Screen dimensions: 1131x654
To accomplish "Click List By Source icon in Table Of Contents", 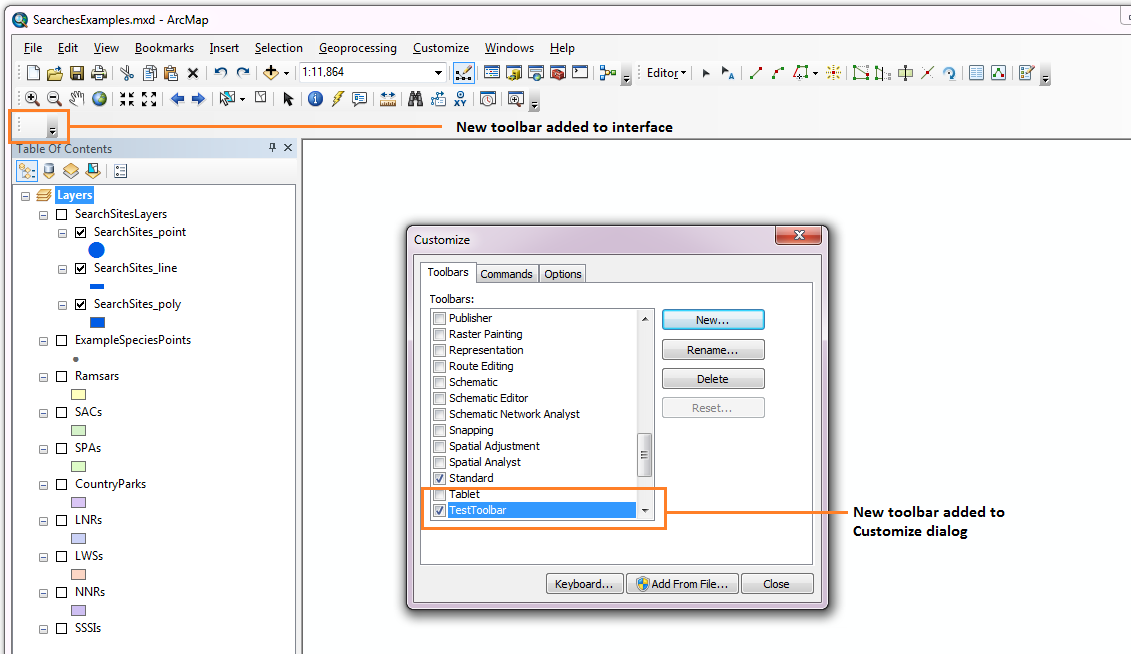I will click(x=49, y=171).
